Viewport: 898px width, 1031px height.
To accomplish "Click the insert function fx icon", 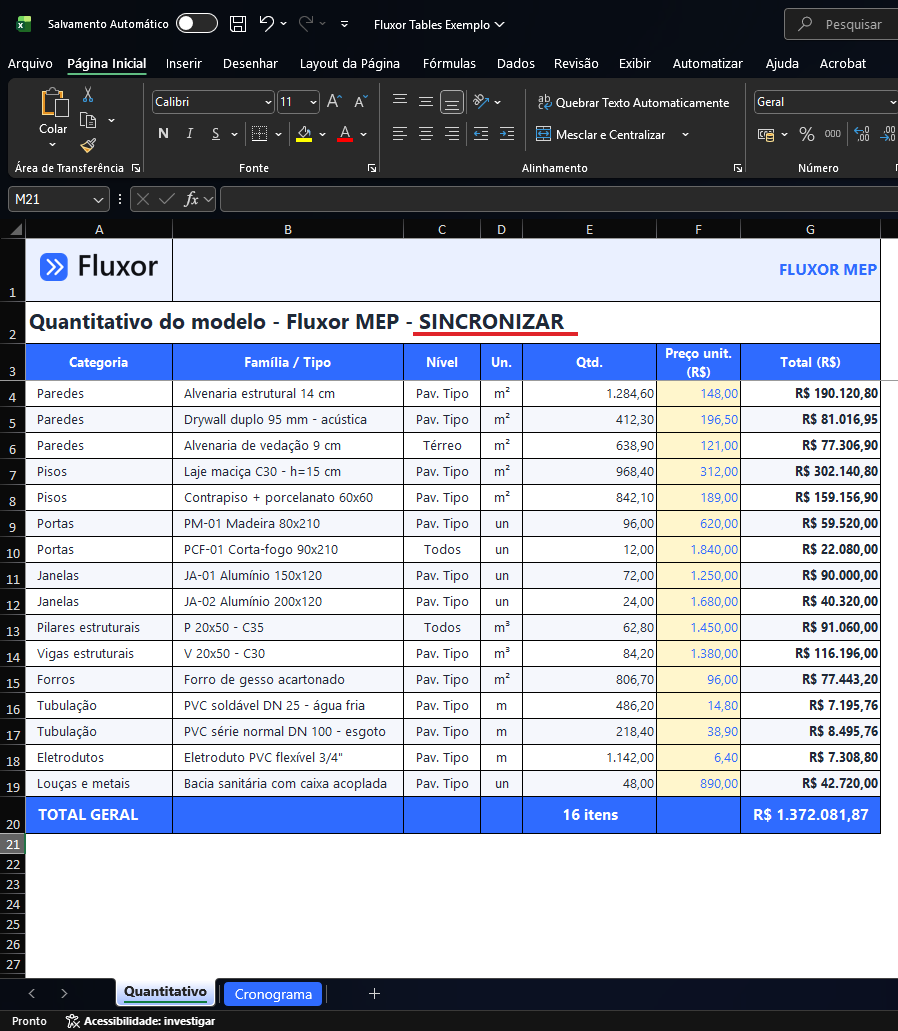I will (191, 199).
